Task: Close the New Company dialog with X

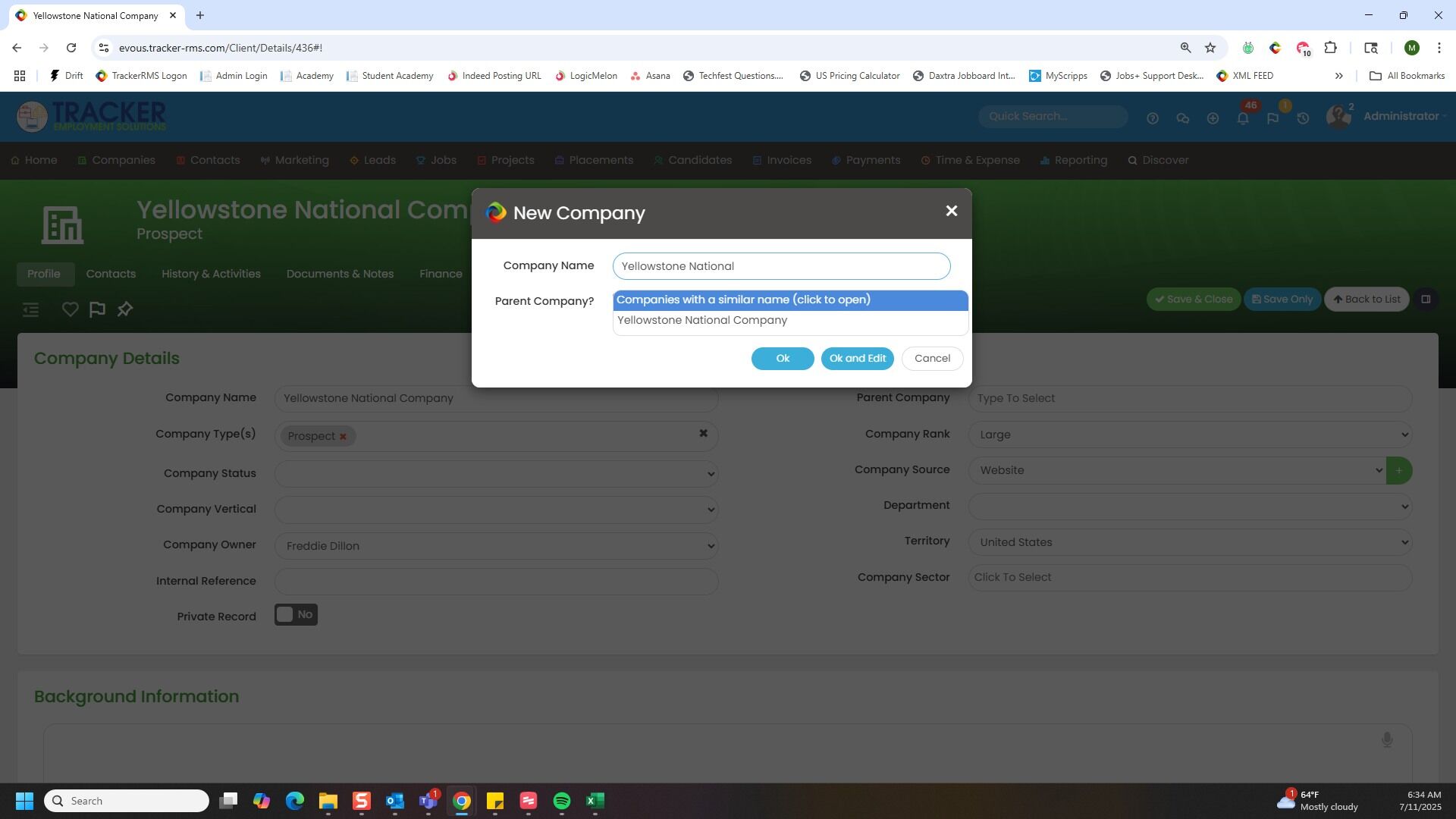Action: coord(951,212)
